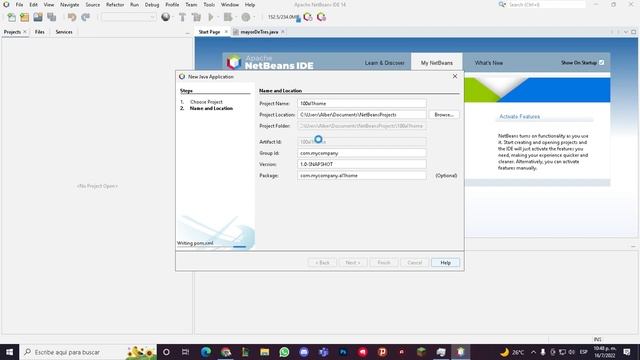
Task: Open the Task View taskbar icon
Action: tap(186, 352)
